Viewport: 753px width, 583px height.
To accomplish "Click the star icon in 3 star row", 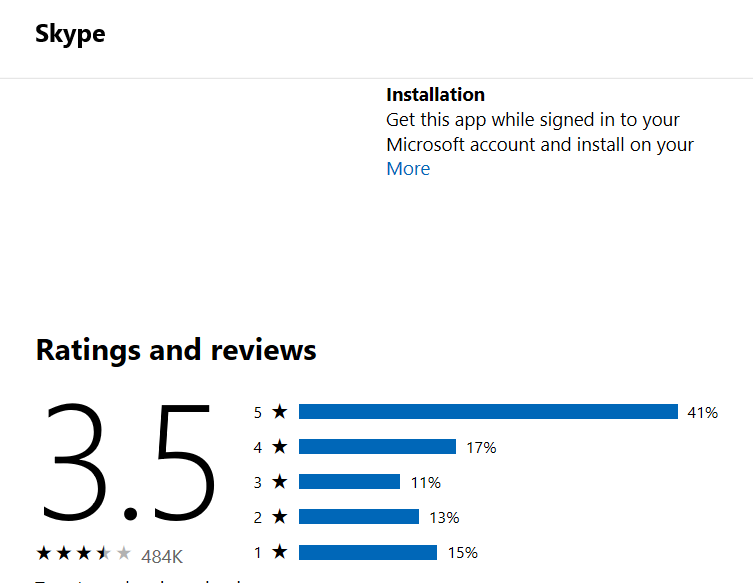I will [279, 482].
